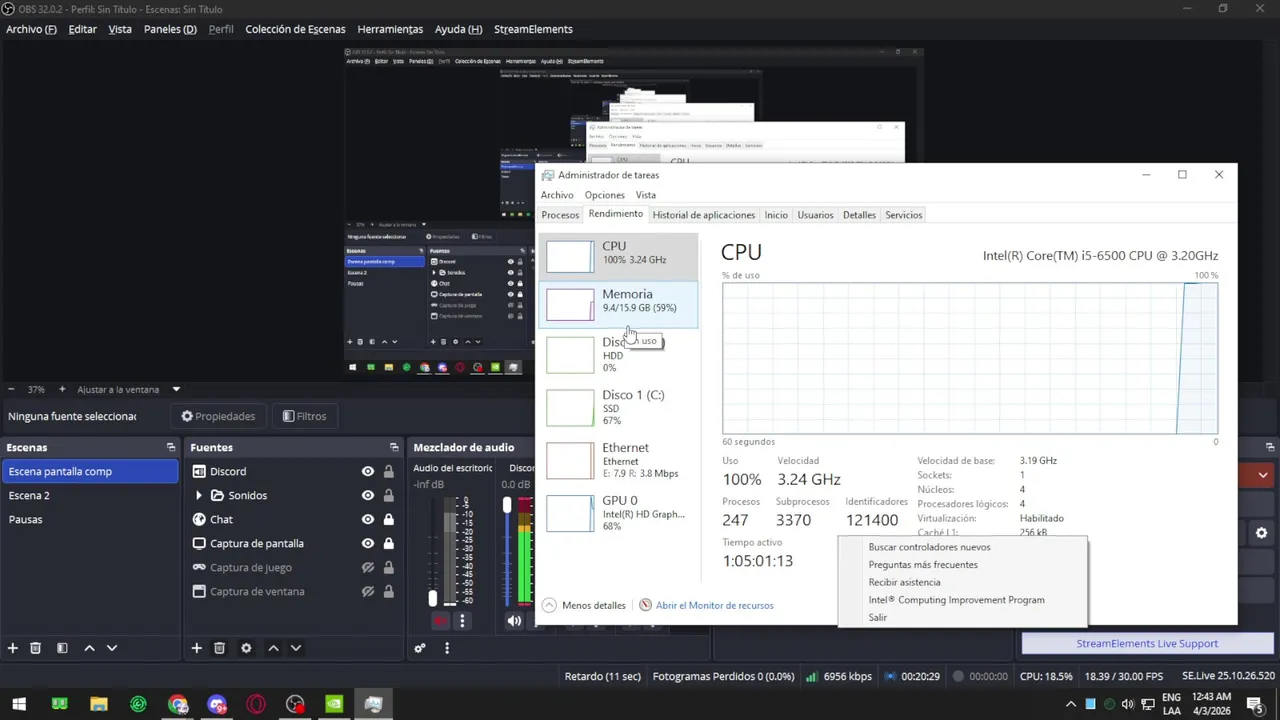Open OBS Studio taskbar icon
The width and height of the screenshot is (1280, 720).
coord(295,704)
